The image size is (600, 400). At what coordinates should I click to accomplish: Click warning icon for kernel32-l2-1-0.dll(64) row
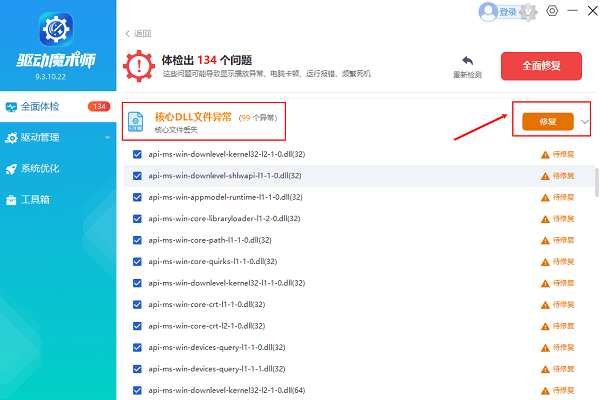pyautogui.click(x=545, y=390)
